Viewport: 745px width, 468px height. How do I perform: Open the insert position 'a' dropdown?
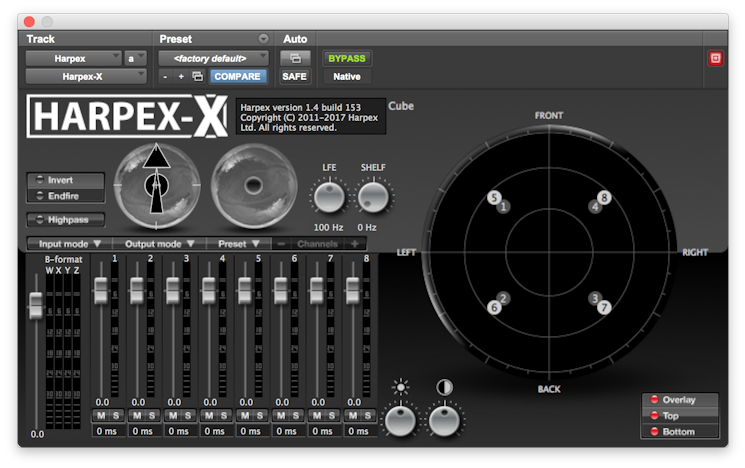(135, 58)
